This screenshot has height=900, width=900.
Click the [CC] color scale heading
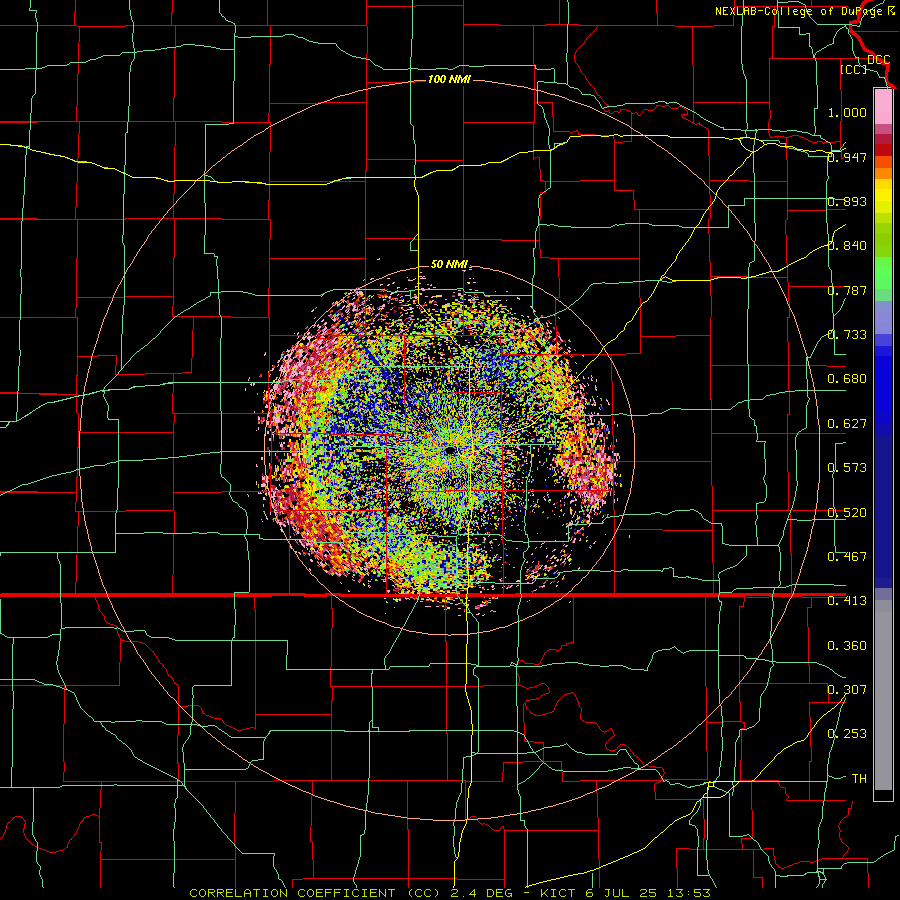(854, 69)
